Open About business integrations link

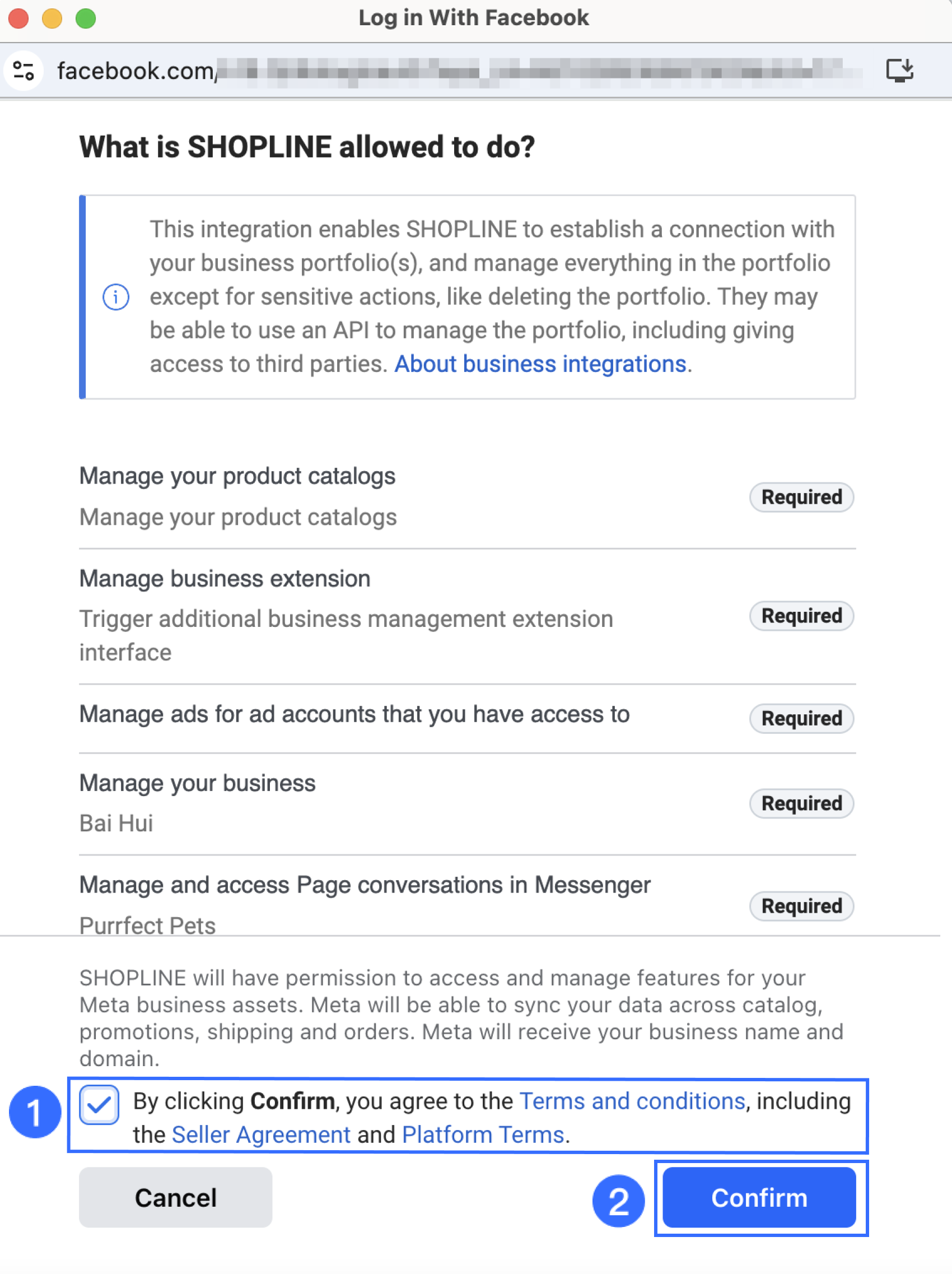pyautogui.click(x=540, y=364)
